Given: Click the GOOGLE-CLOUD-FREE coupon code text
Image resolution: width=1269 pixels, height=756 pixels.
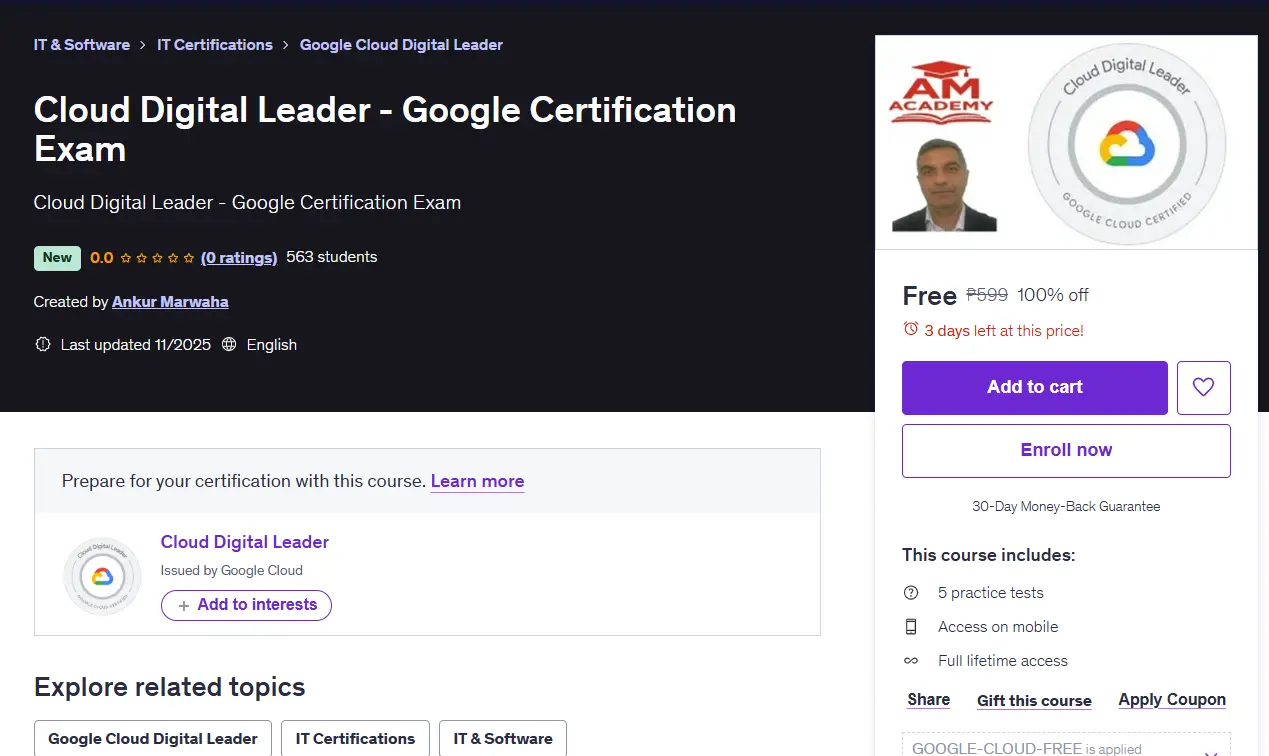Looking at the screenshot, I should [x=997, y=748].
